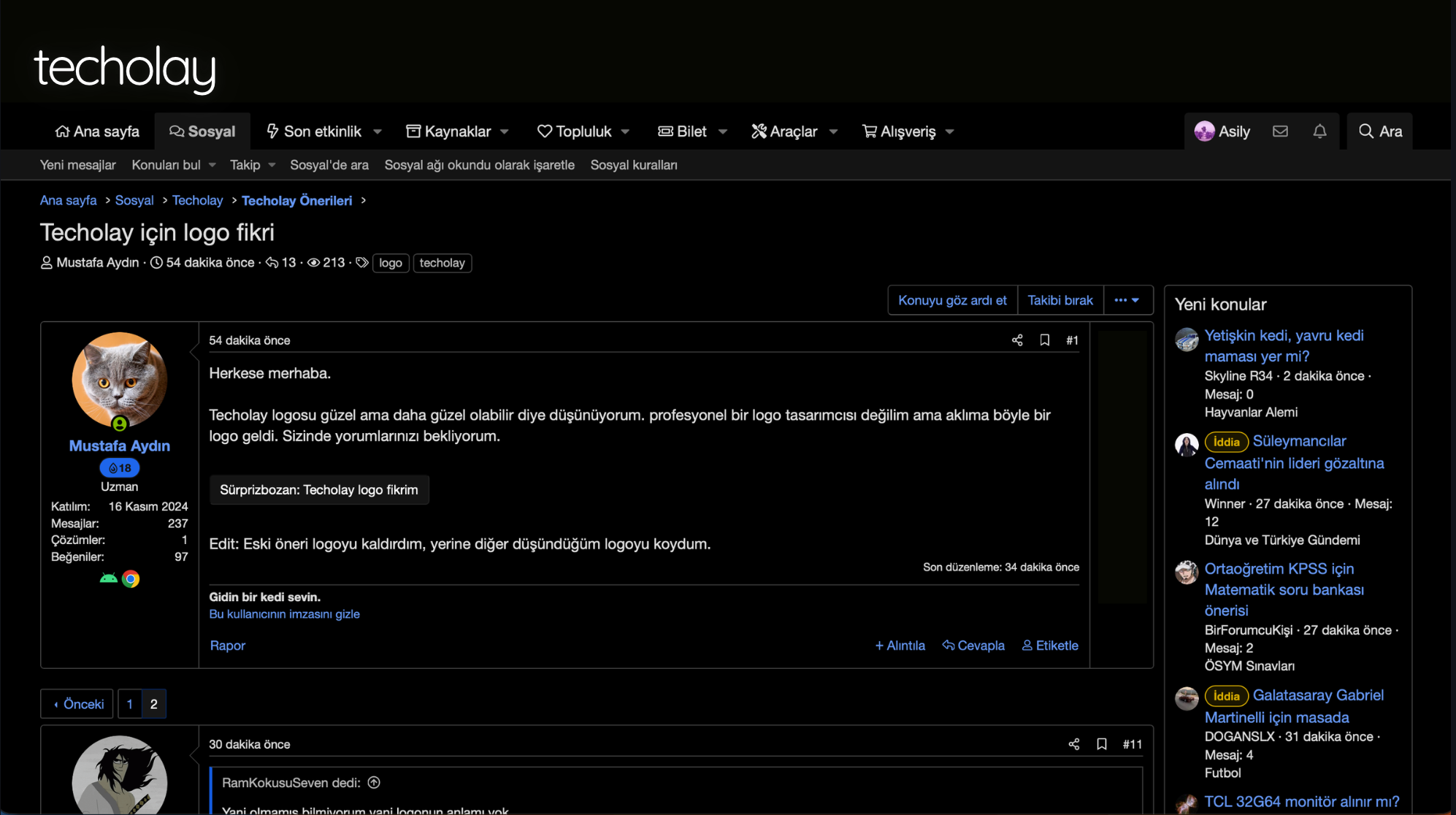Quote post with Alıntıla
This screenshot has height=815, width=1456.
pos(900,646)
